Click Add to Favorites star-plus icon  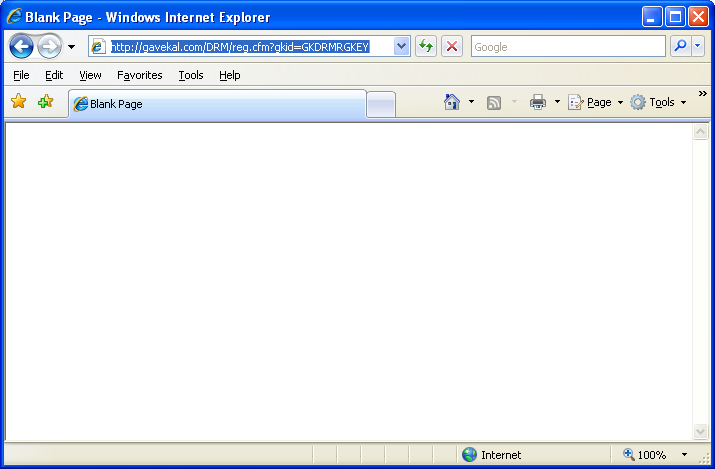click(x=46, y=101)
